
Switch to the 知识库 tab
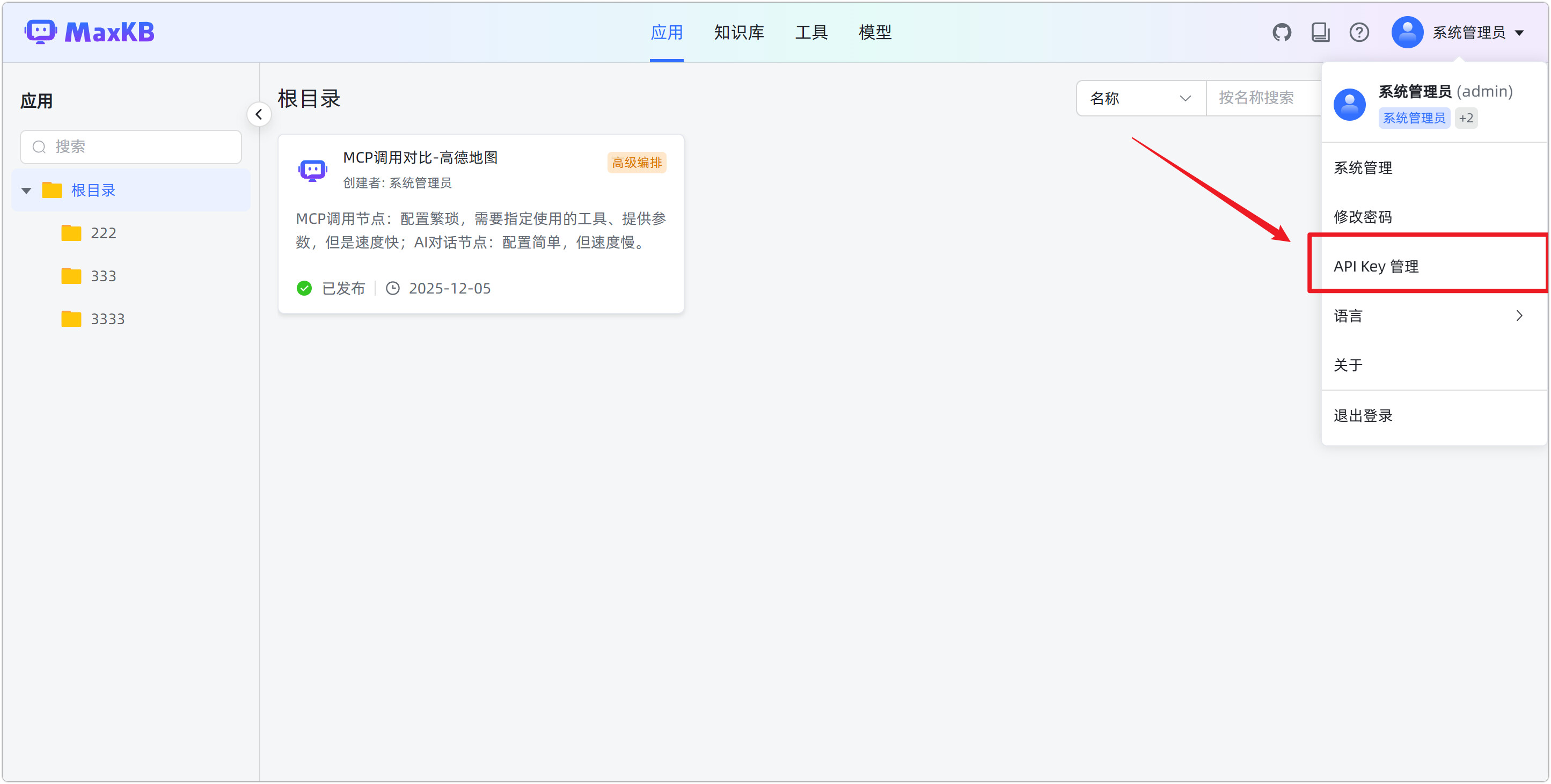click(739, 32)
